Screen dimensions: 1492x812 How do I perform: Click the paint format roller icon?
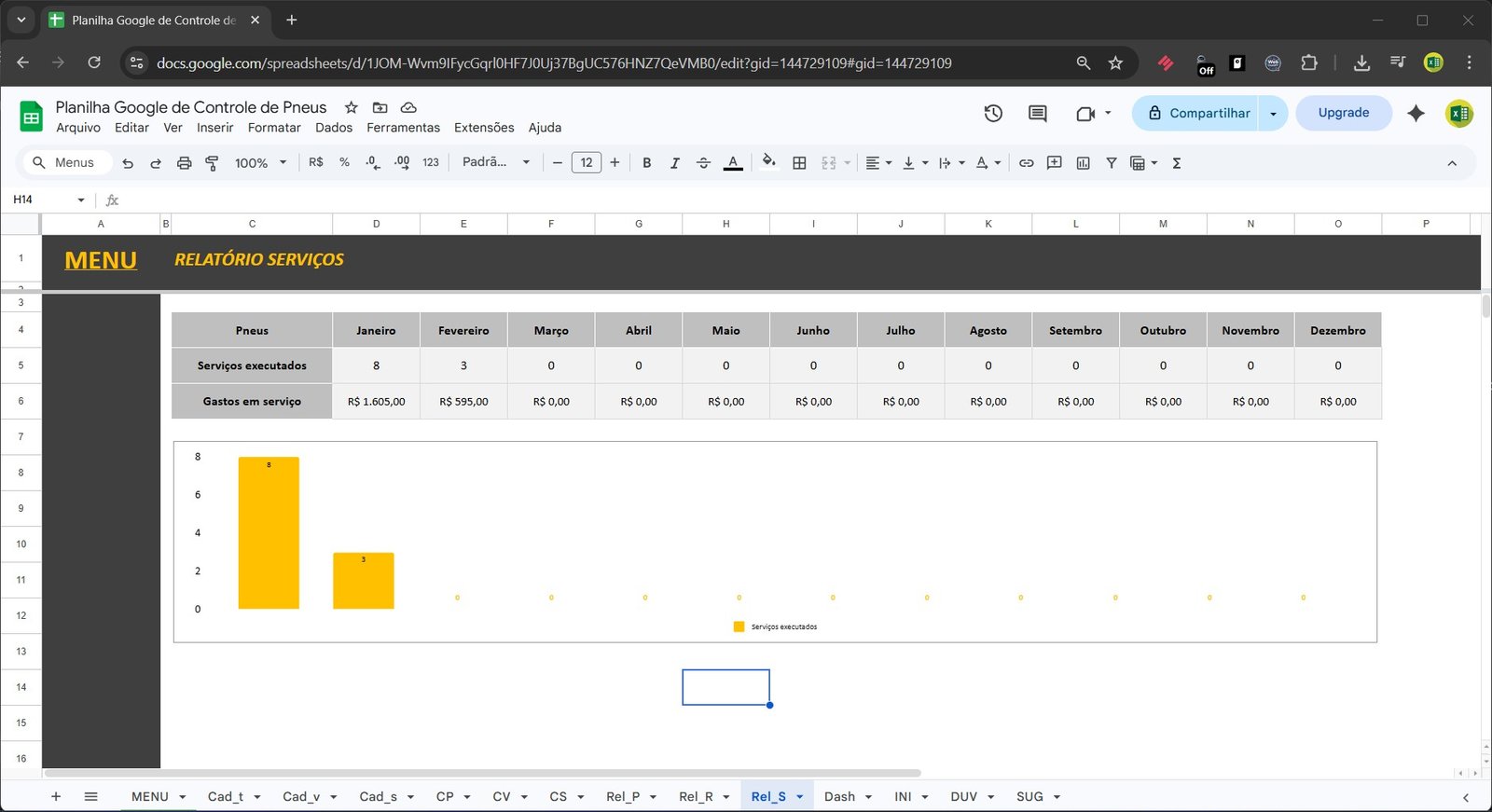pos(212,163)
